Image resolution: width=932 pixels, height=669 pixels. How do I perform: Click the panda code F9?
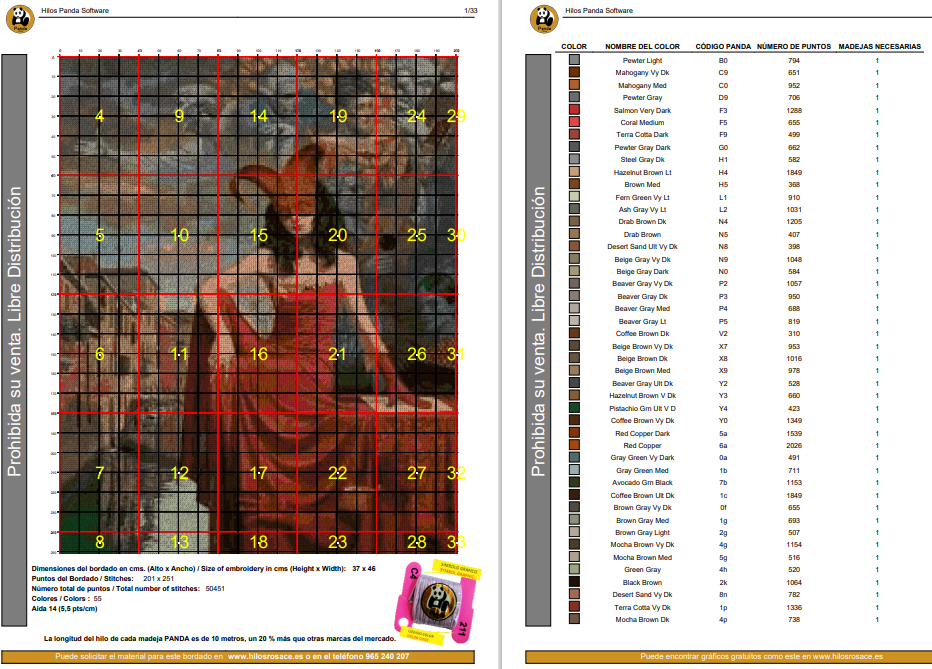pyautogui.click(x=723, y=134)
